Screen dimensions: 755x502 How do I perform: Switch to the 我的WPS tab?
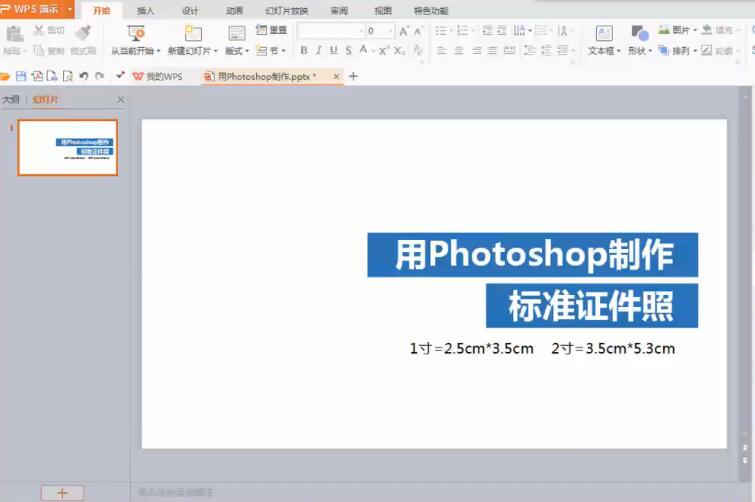click(158, 76)
